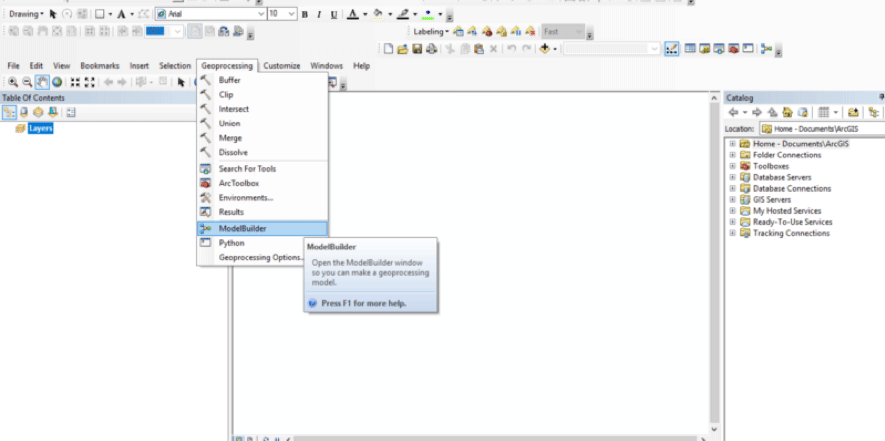Viewport: 885px width, 441px height.
Task: Click the Add Data icon
Action: coord(544,49)
